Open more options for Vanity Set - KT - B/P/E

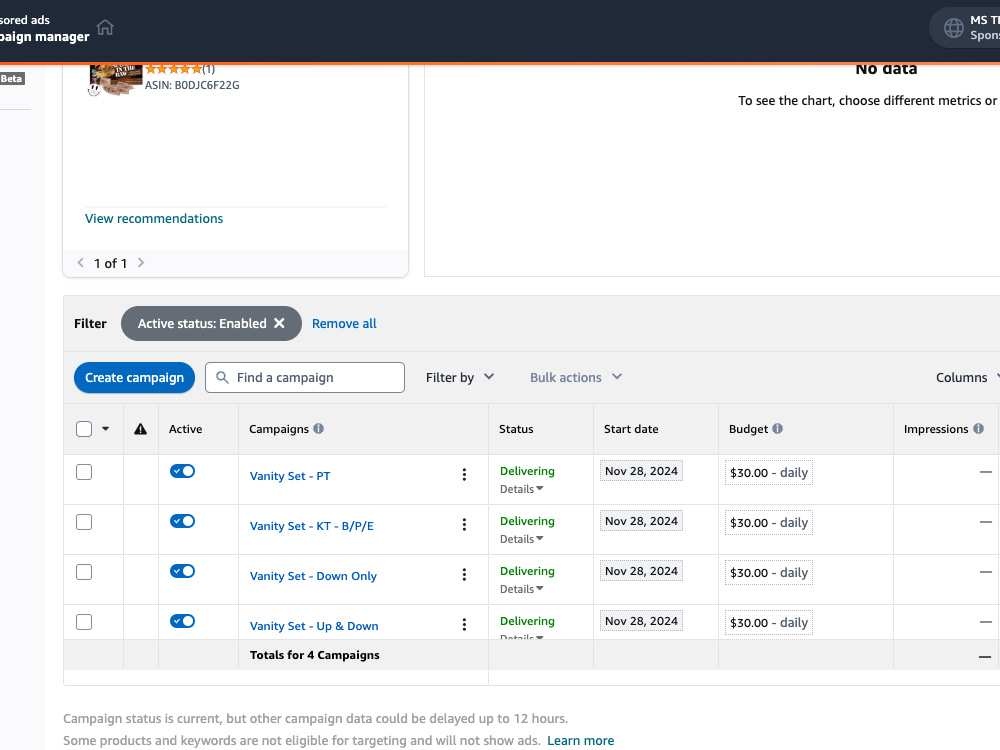click(464, 524)
